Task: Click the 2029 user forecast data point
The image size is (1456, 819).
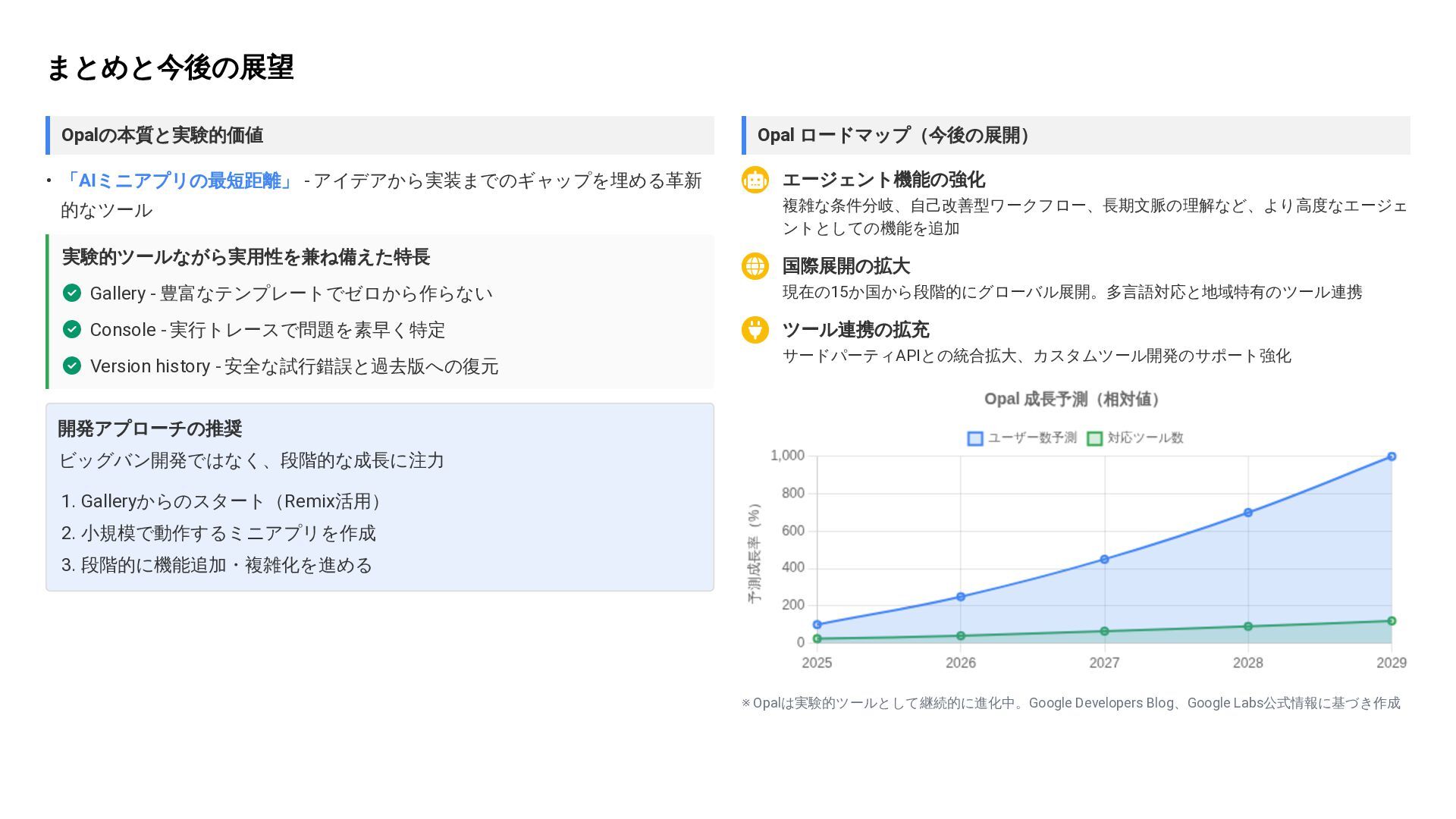Action: coord(1392,457)
